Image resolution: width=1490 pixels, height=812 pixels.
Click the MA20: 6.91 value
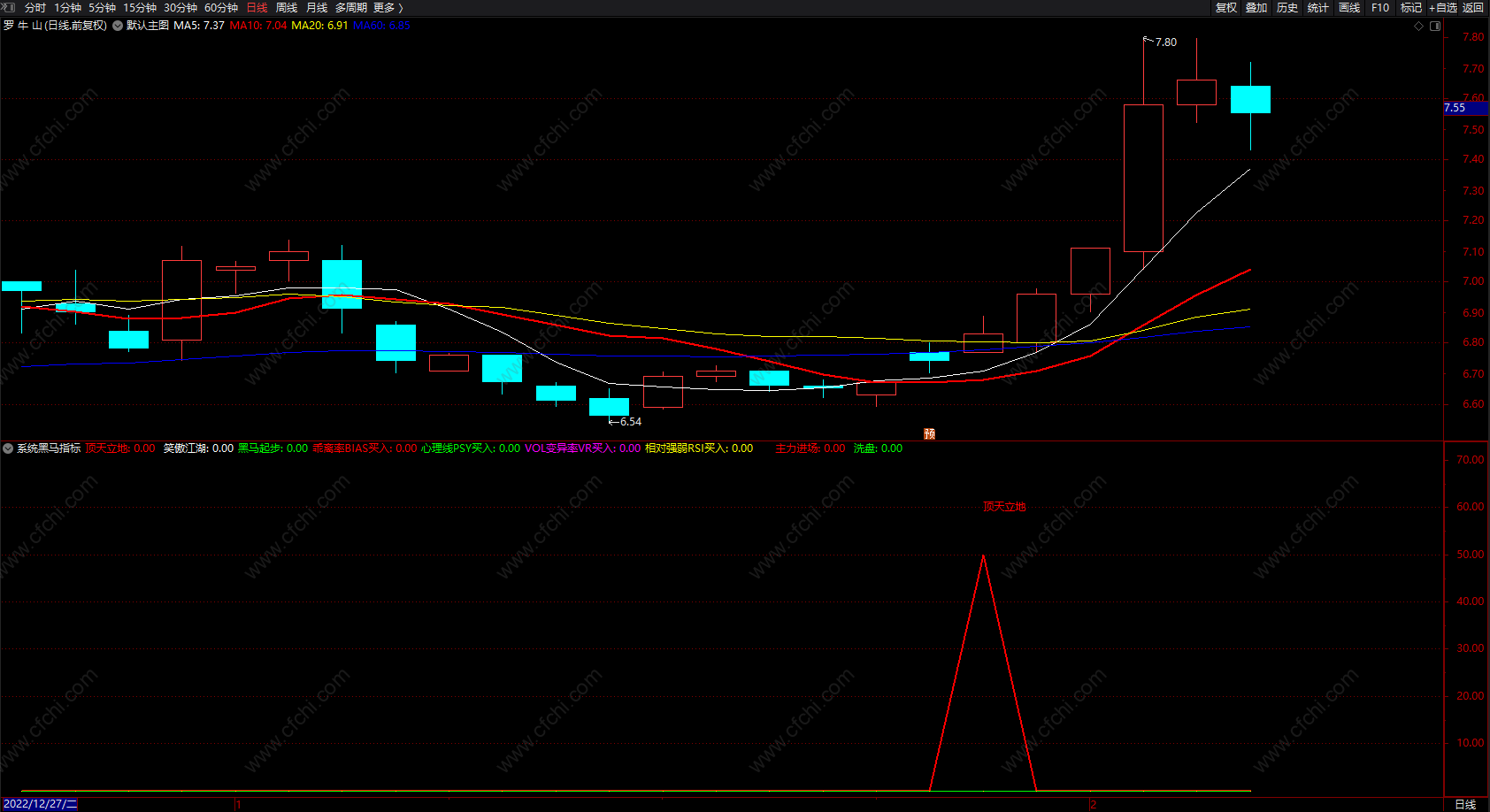click(x=319, y=26)
